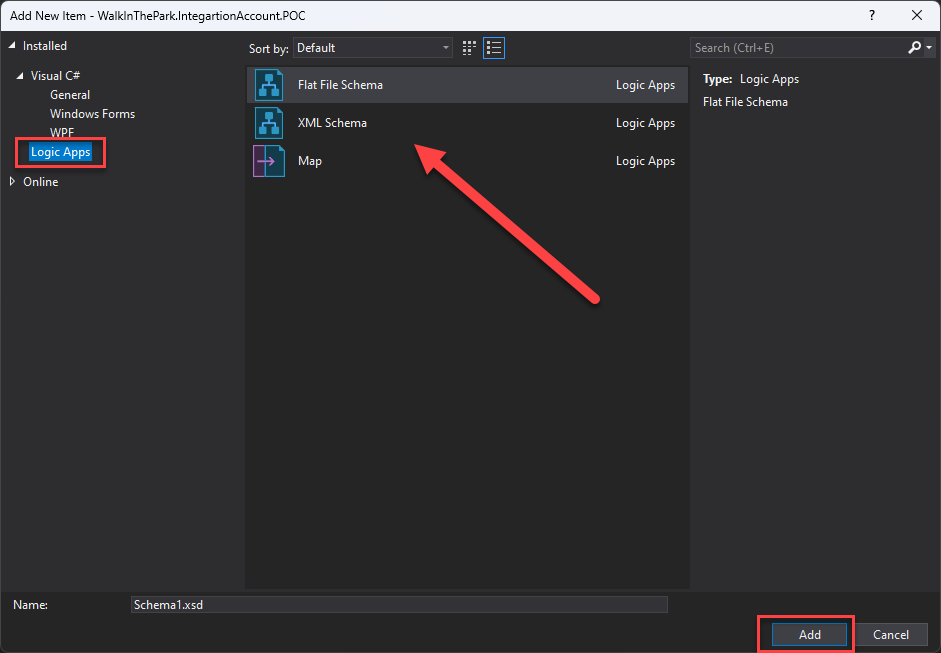Viewport: 941px width, 653px height.
Task: Select the Flat File Schema icon
Action: click(x=269, y=85)
